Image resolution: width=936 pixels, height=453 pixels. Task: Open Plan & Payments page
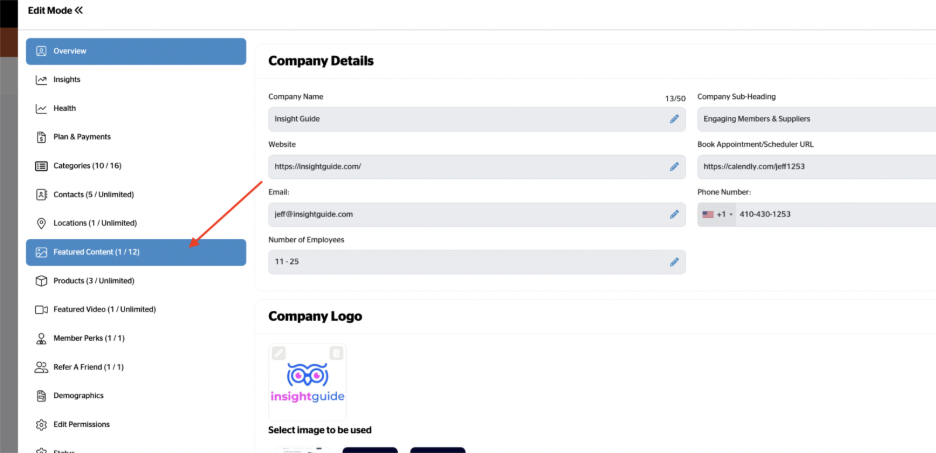[x=82, y=137]
